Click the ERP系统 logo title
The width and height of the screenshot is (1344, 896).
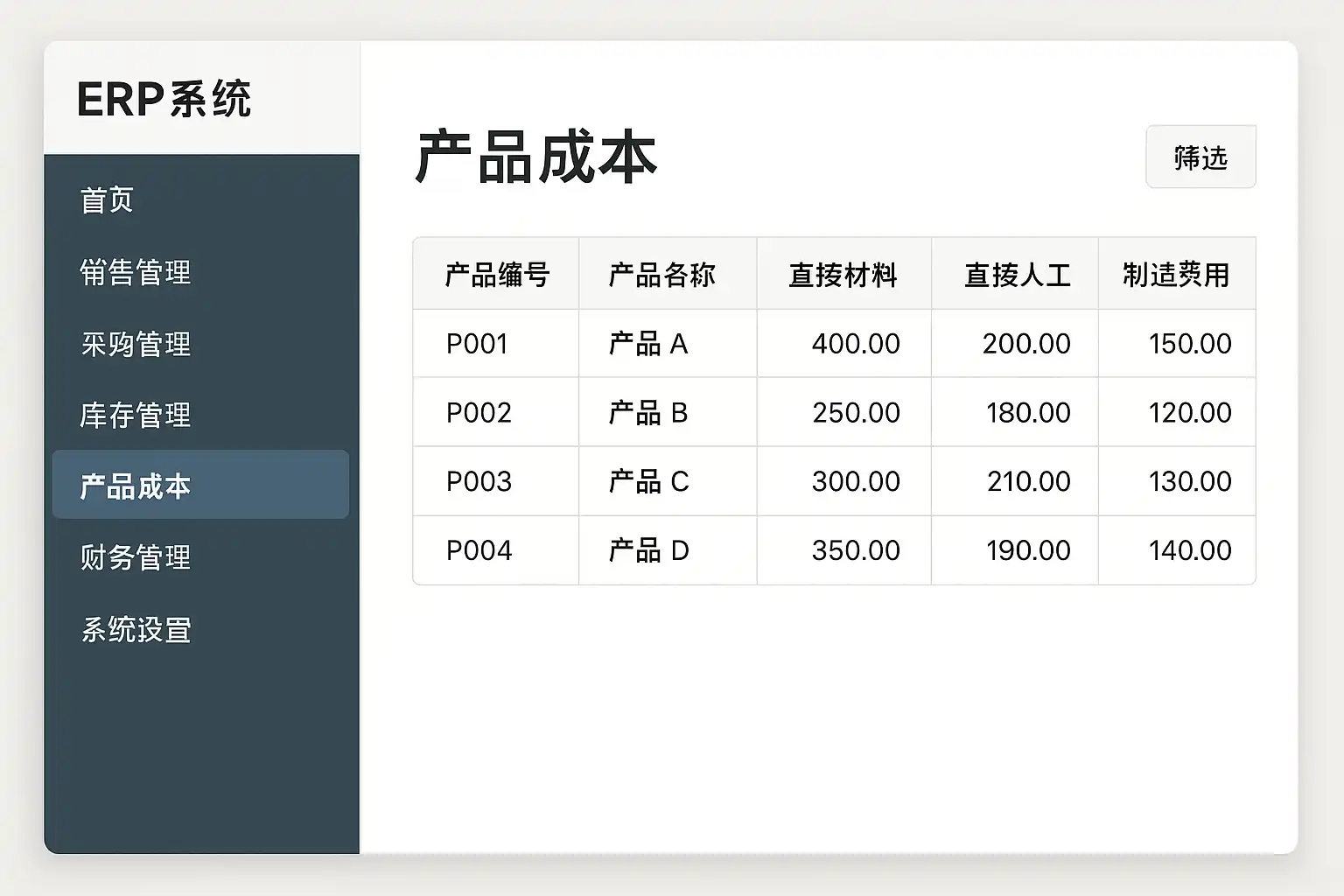164,99
